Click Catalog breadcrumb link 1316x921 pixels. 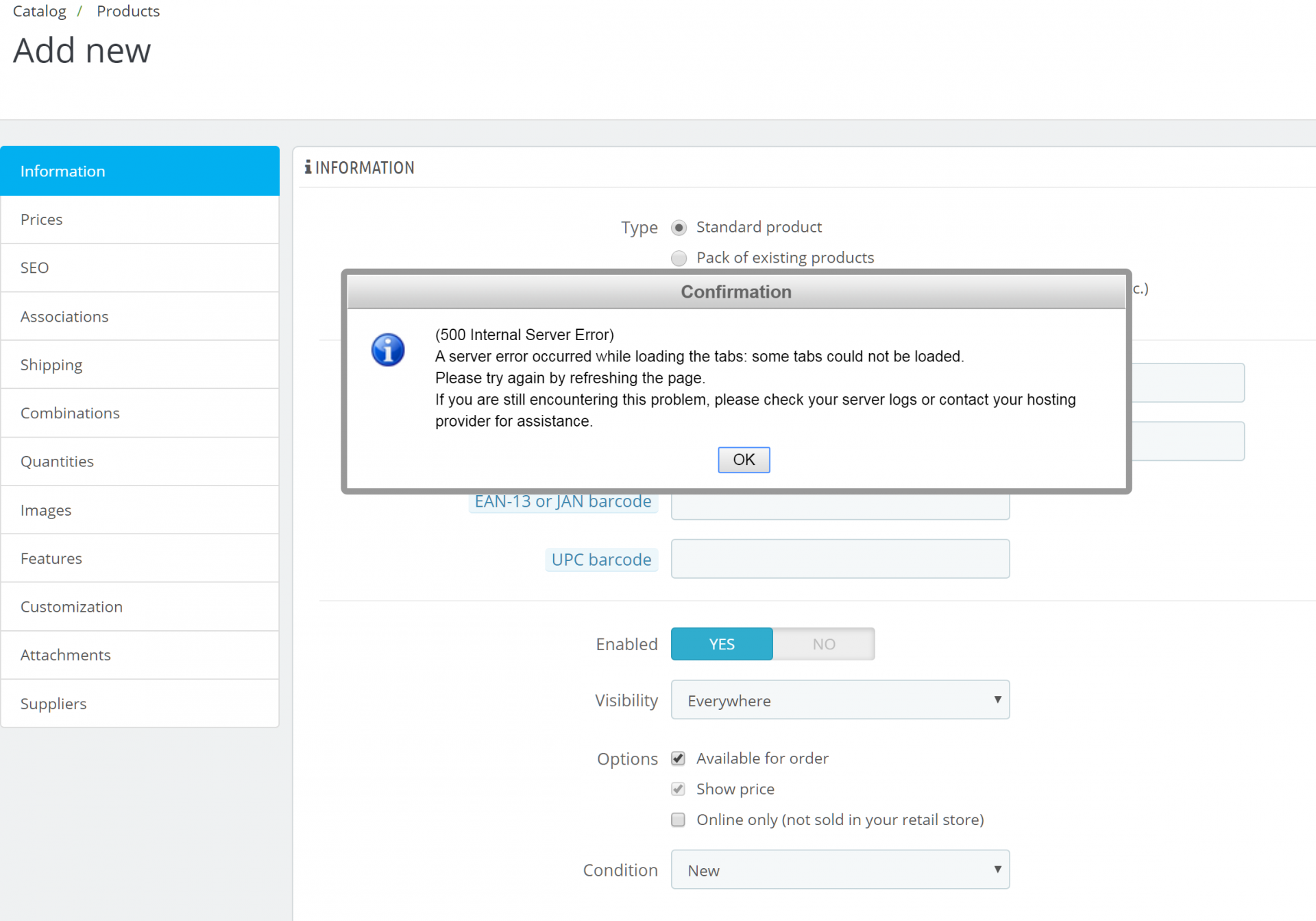[x=40, y=11]
